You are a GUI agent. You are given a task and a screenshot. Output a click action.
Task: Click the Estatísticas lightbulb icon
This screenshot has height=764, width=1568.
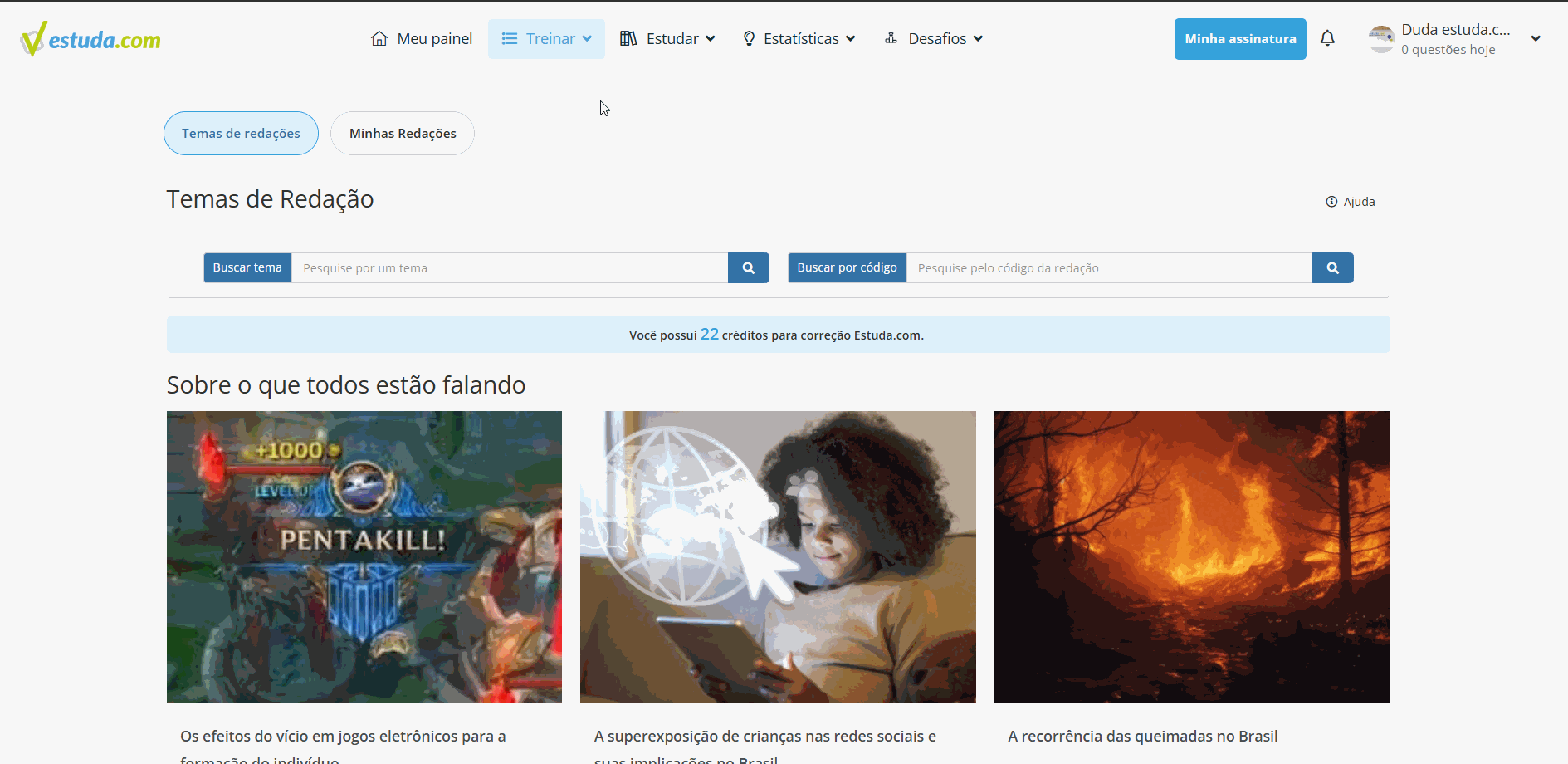coord(749,38)
